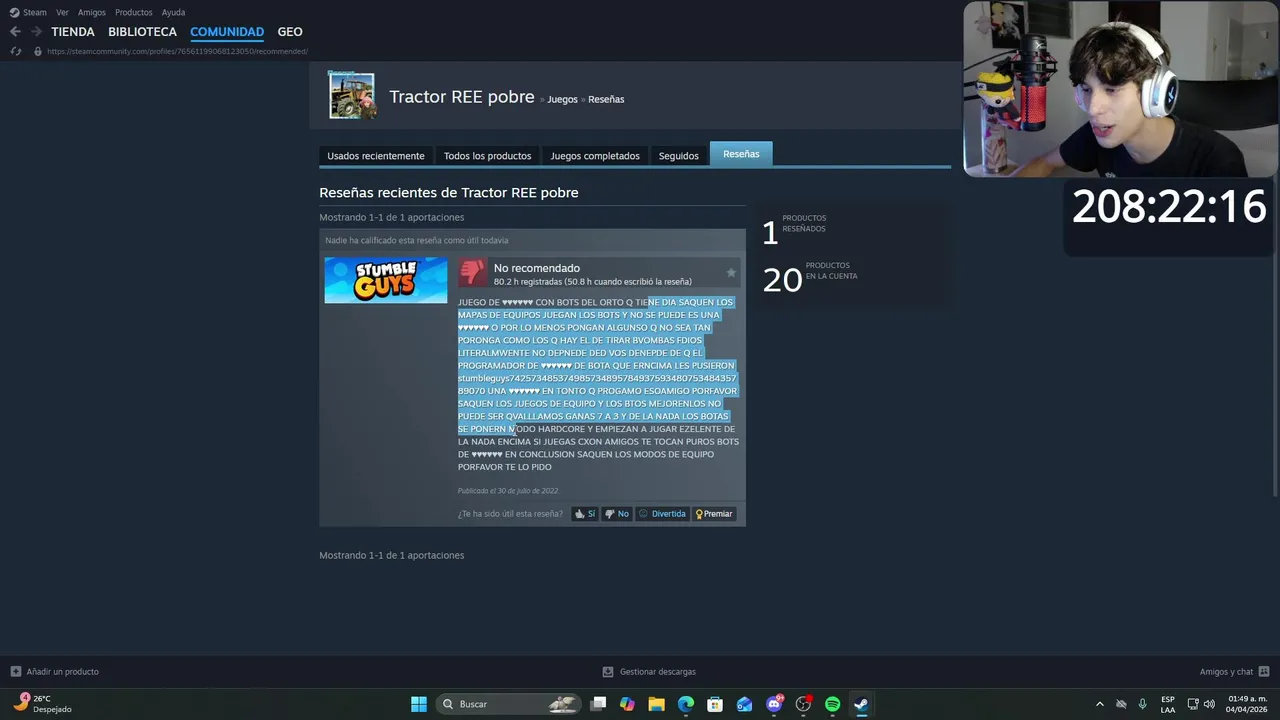Switch to Usados recientemente tab

point(376,156)
